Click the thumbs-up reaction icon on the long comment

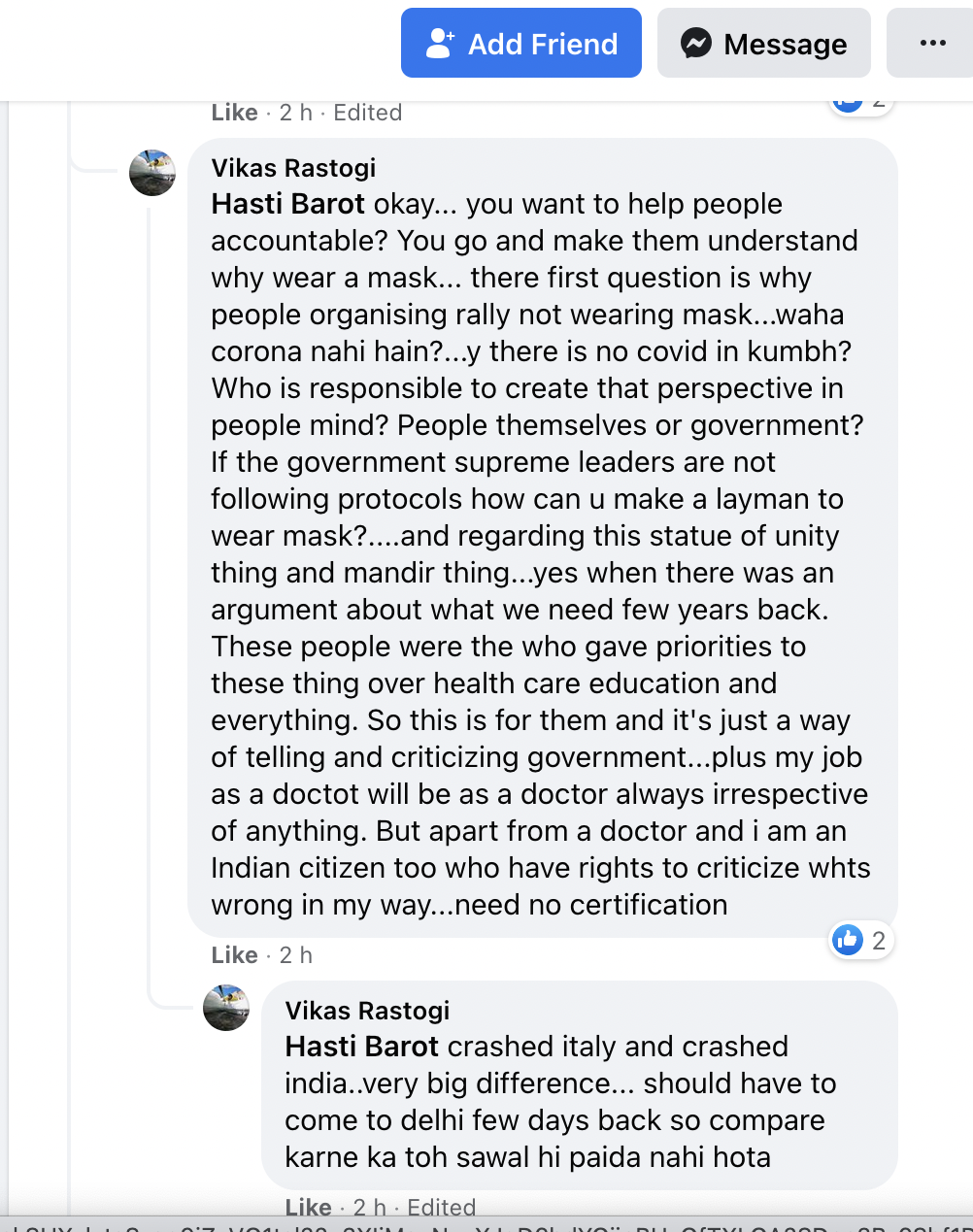(x=848, y=940)
